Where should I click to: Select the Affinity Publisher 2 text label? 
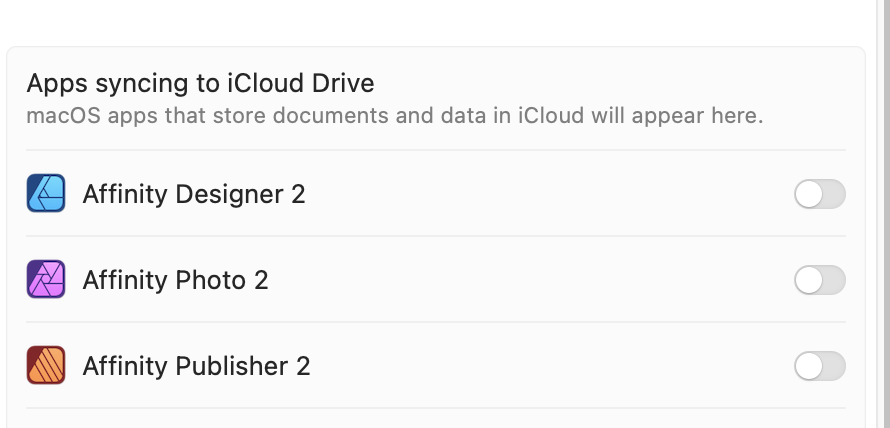pos(196,366)
